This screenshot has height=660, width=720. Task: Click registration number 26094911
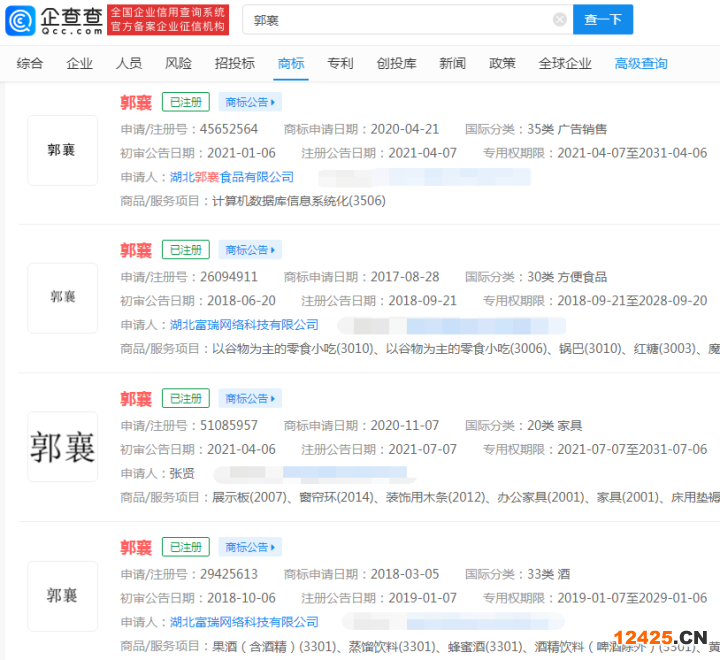point(229,277)
